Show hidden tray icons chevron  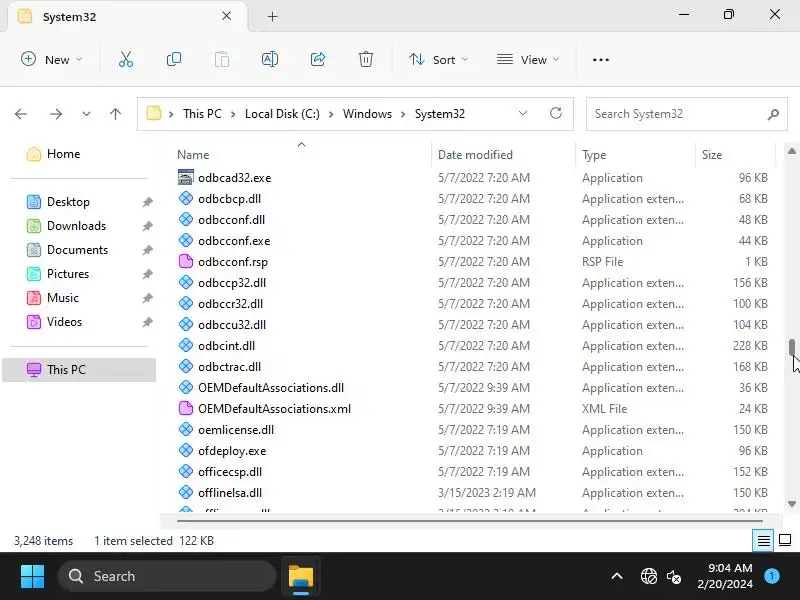[617, 577]
